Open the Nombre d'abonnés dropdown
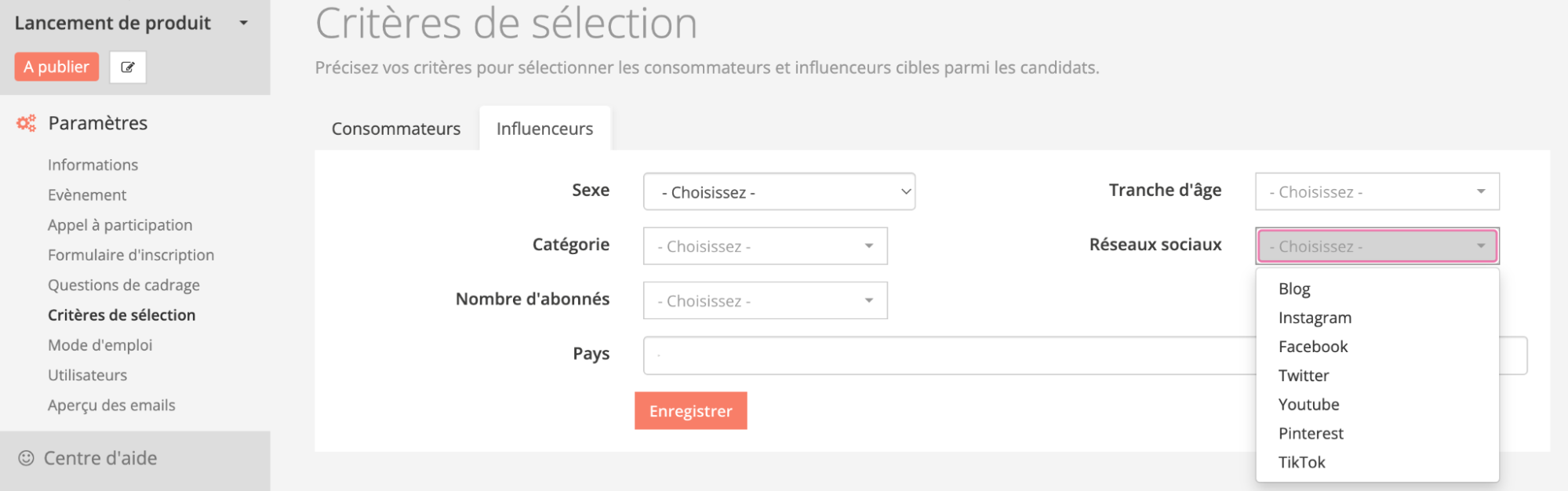The image size is (1568, 491). [765, 301]
